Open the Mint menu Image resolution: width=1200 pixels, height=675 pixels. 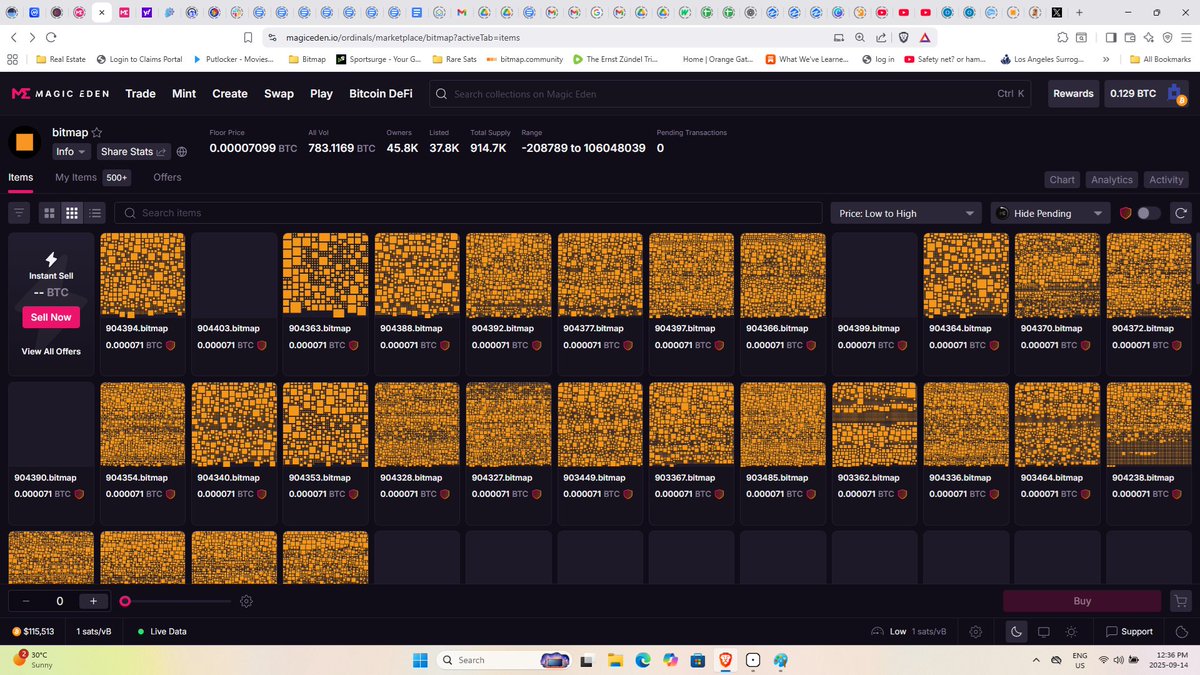tap(184, 94)
